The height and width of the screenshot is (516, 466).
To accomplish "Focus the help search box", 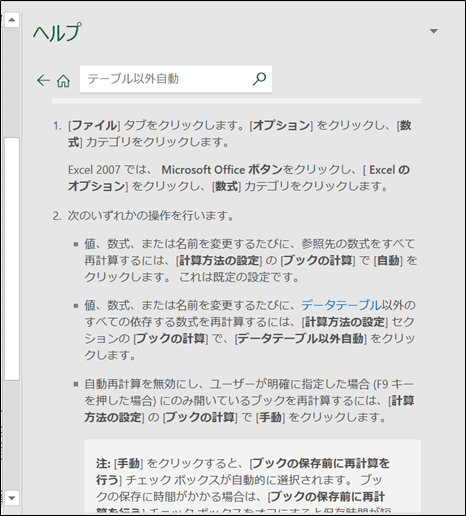I will click(176, 79).
